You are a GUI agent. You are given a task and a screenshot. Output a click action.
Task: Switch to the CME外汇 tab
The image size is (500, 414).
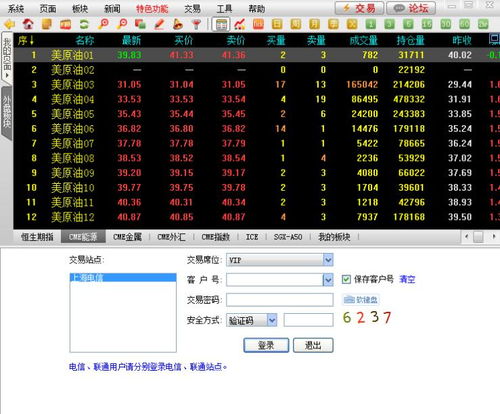171,237
